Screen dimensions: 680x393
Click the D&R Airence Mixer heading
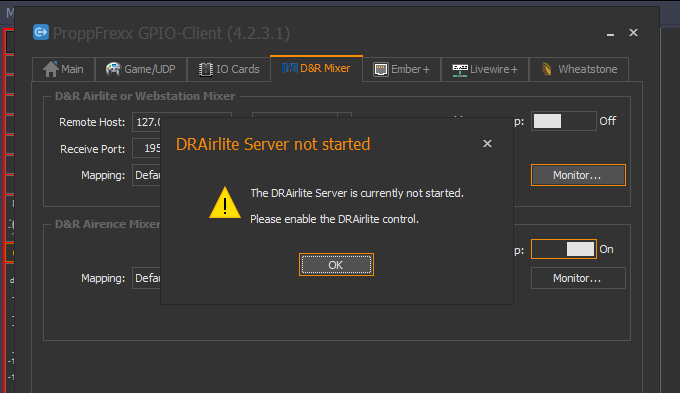point(107,224)
